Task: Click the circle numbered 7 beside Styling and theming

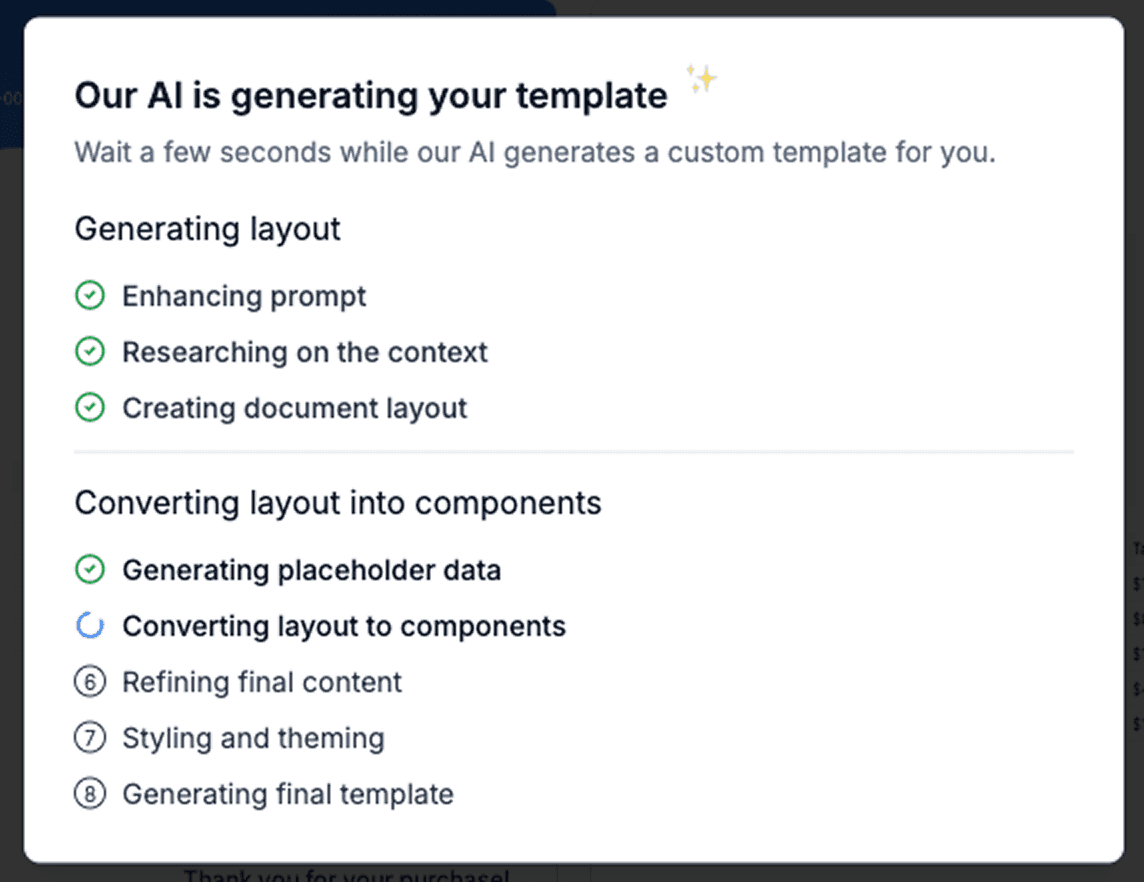Action: coord(90,737)
